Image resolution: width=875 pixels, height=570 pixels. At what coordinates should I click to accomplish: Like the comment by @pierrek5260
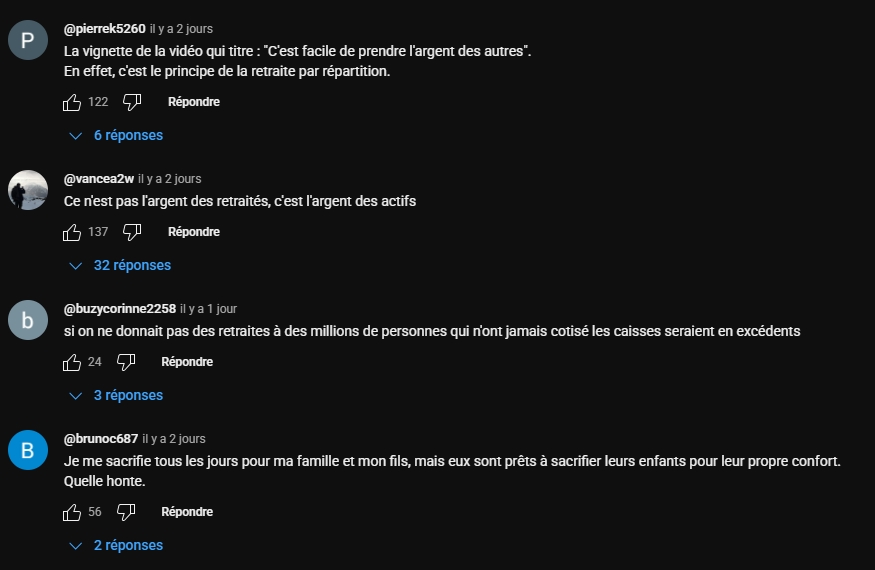[72, 102]
